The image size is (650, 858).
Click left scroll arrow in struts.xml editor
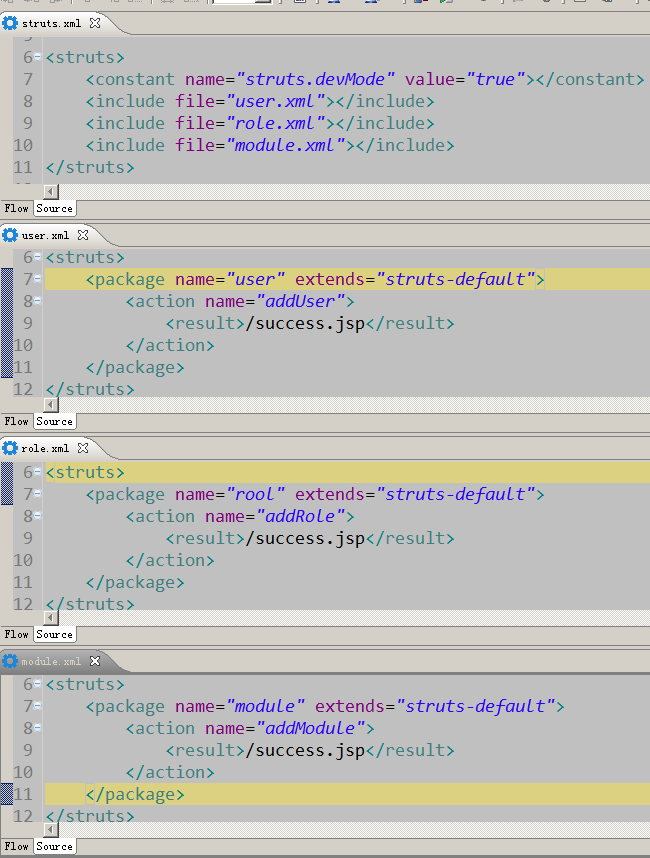51,192
